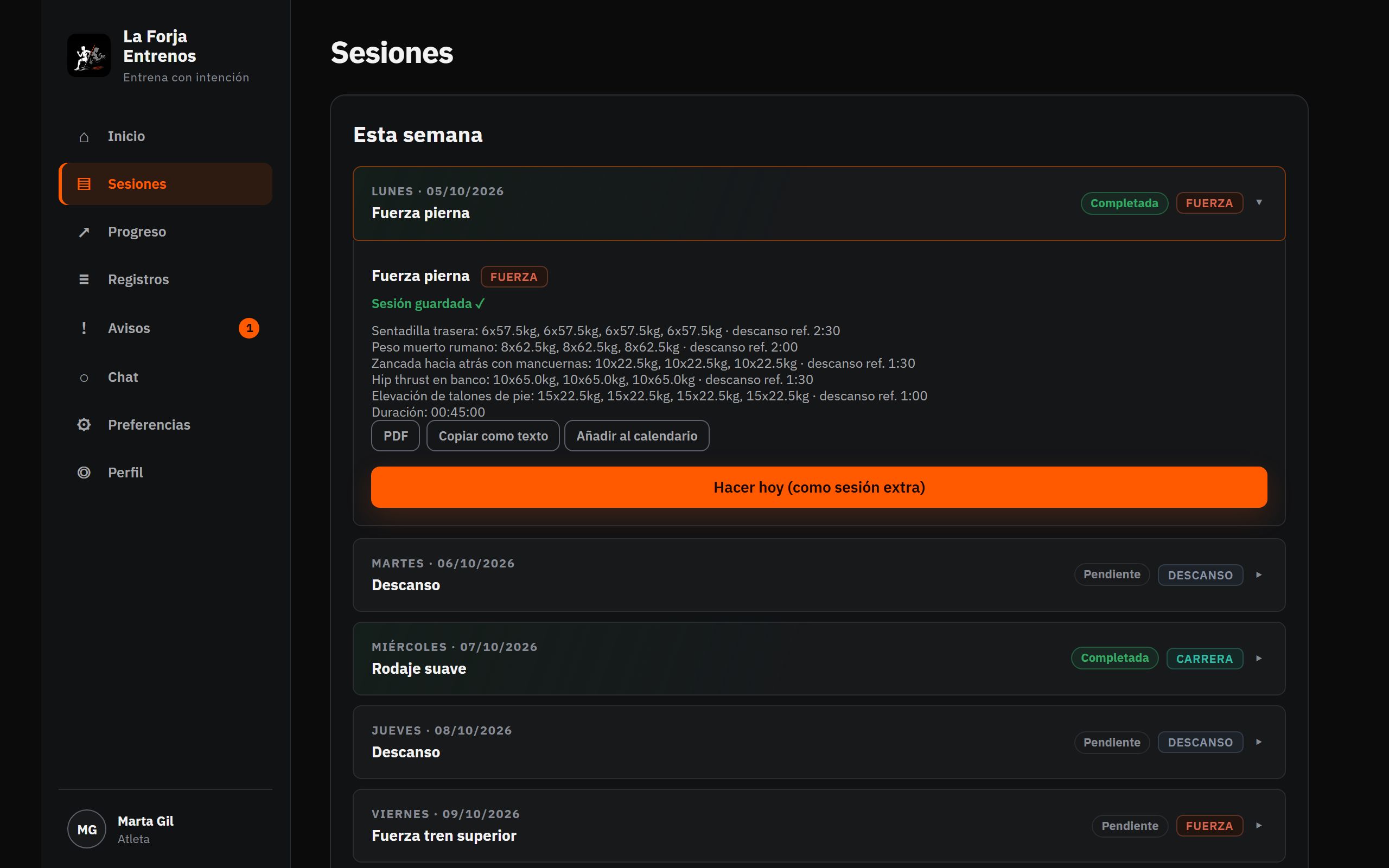Click Hacer hoy (como sesión extra)
Screen dimensions: 1389x868
pos(818,487)
